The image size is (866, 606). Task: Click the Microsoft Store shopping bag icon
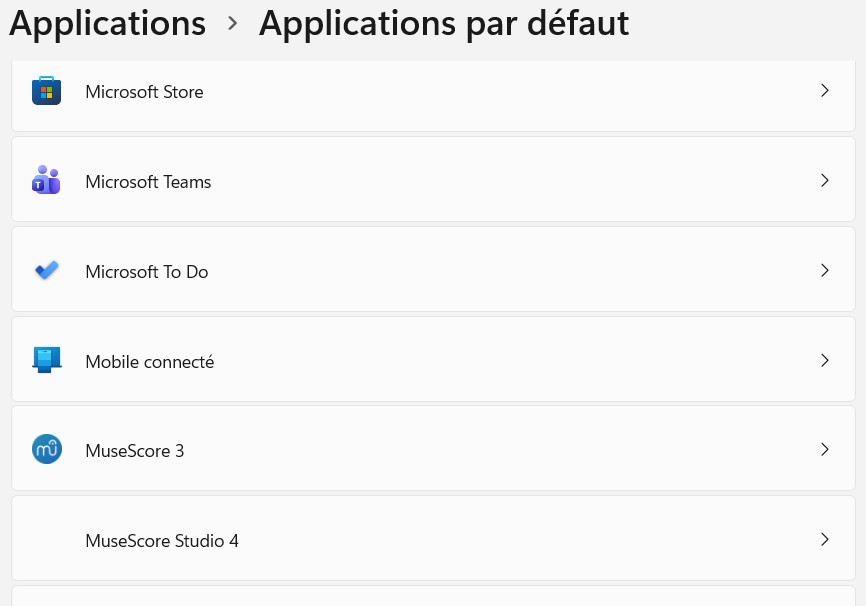point(46,91)
